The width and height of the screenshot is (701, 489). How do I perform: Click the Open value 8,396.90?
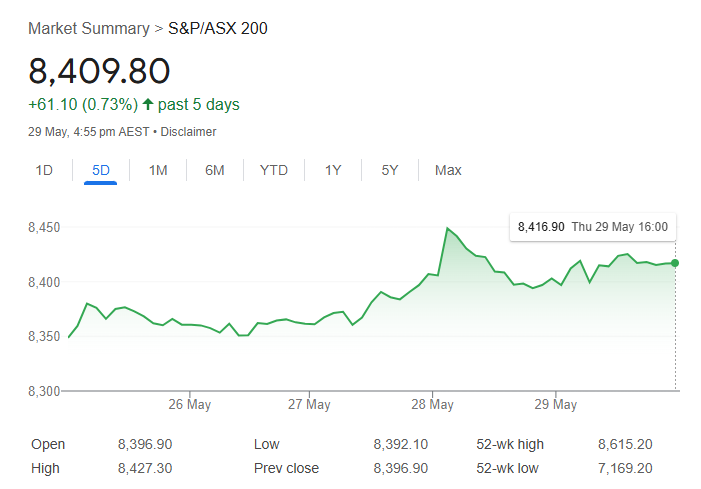[145, 444]
